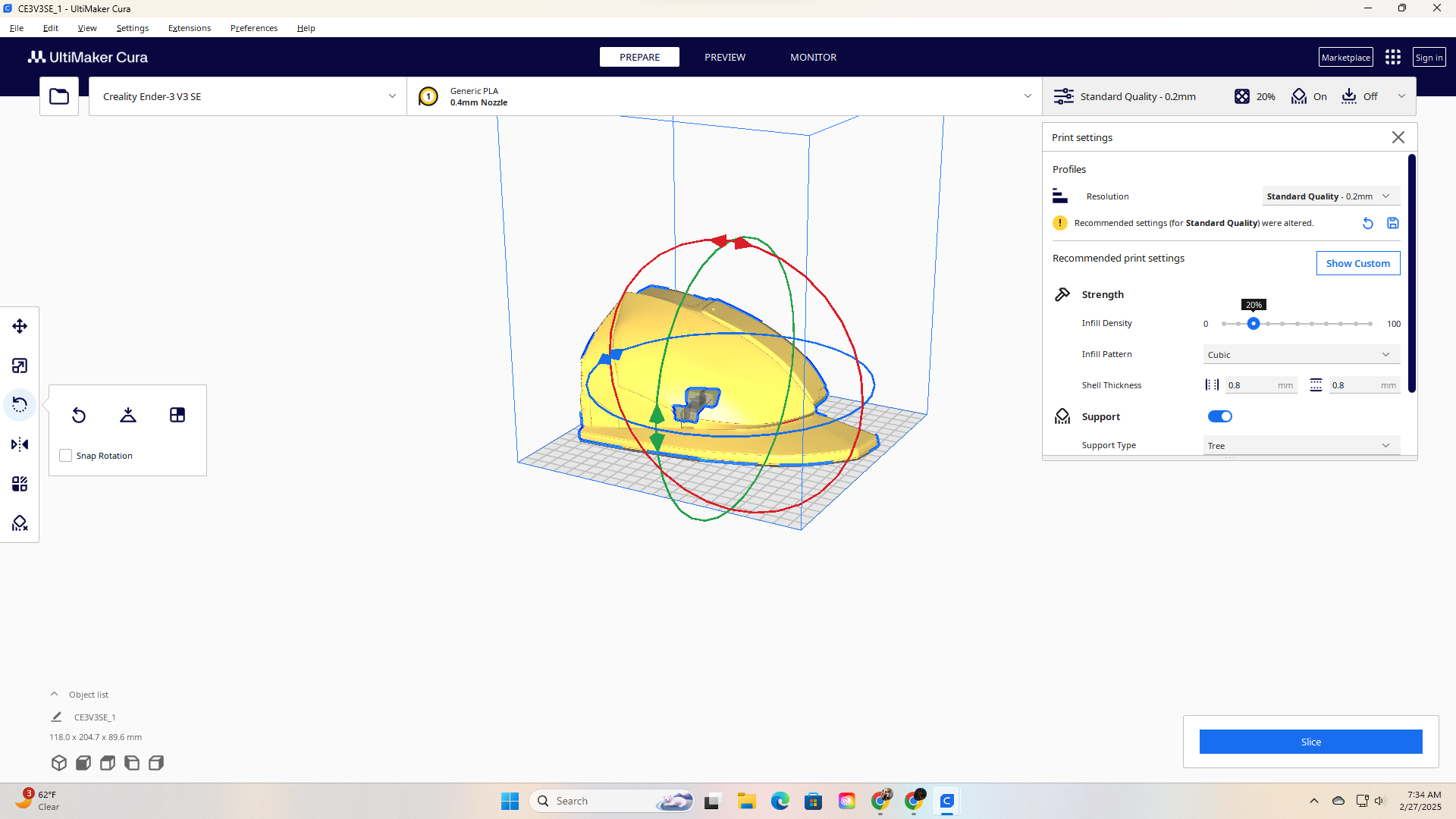Open file folder icon

point(59,96)
